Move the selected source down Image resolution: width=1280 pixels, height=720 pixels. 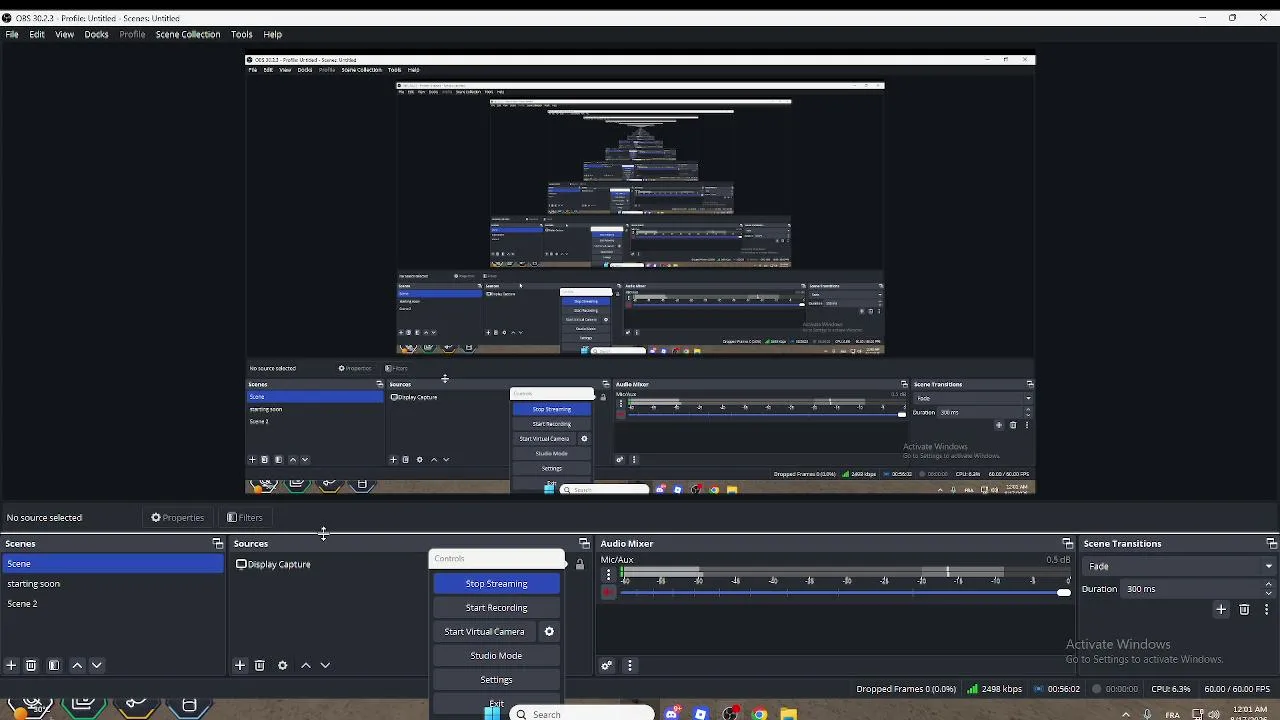point(326,666)
